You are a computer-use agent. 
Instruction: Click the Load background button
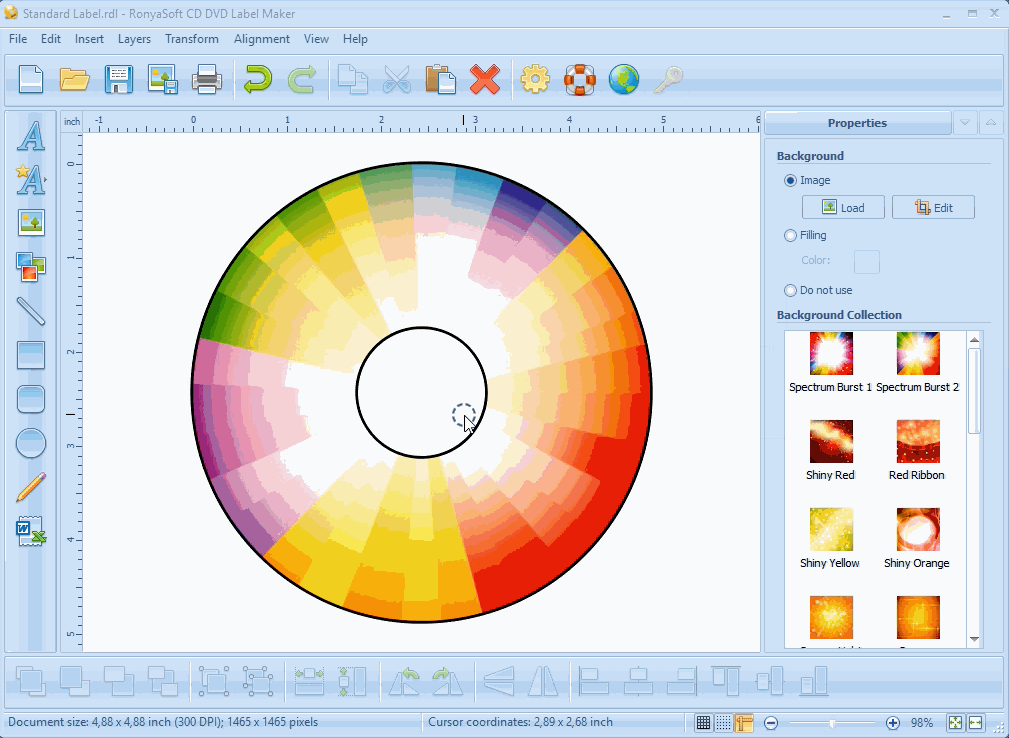843,207
